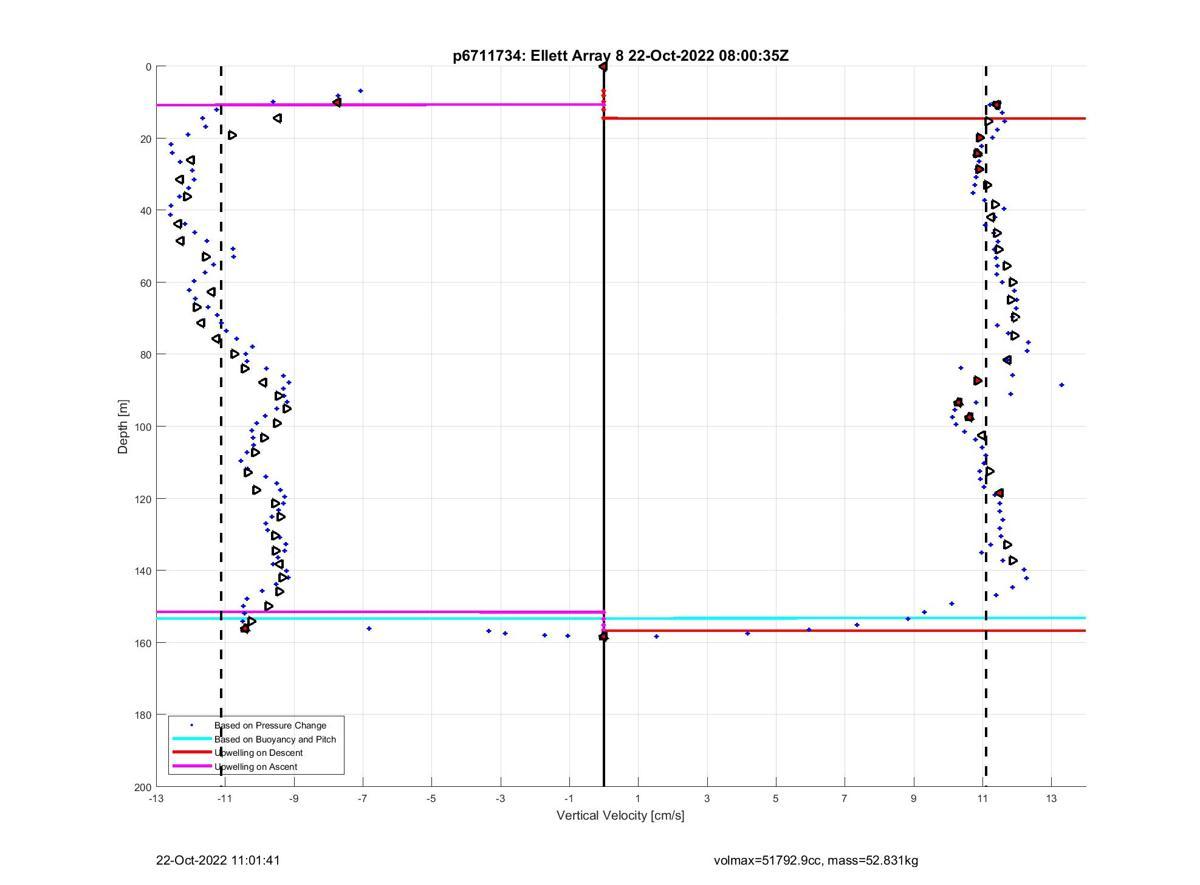Click the x-axis tick label 13
Screen dimensions: 1200x885
(x=1051, y=799)
